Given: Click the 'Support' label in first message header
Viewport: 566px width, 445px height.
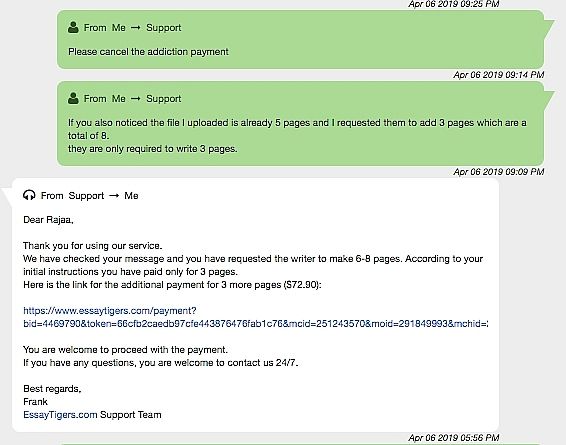Looking at the screenshot, I should tap(164, 28).
